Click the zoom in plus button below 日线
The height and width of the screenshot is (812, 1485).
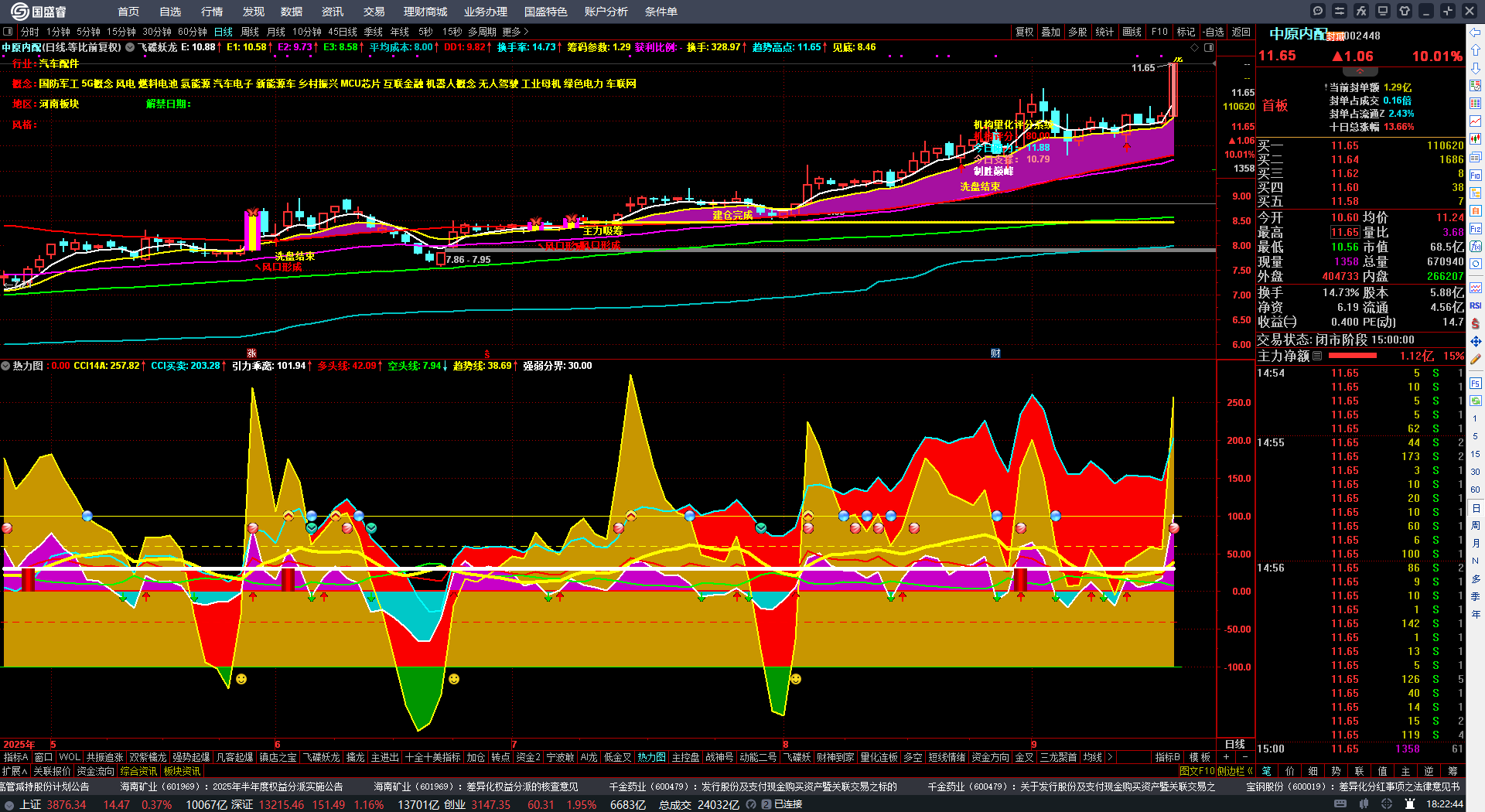coord(1226,757)
